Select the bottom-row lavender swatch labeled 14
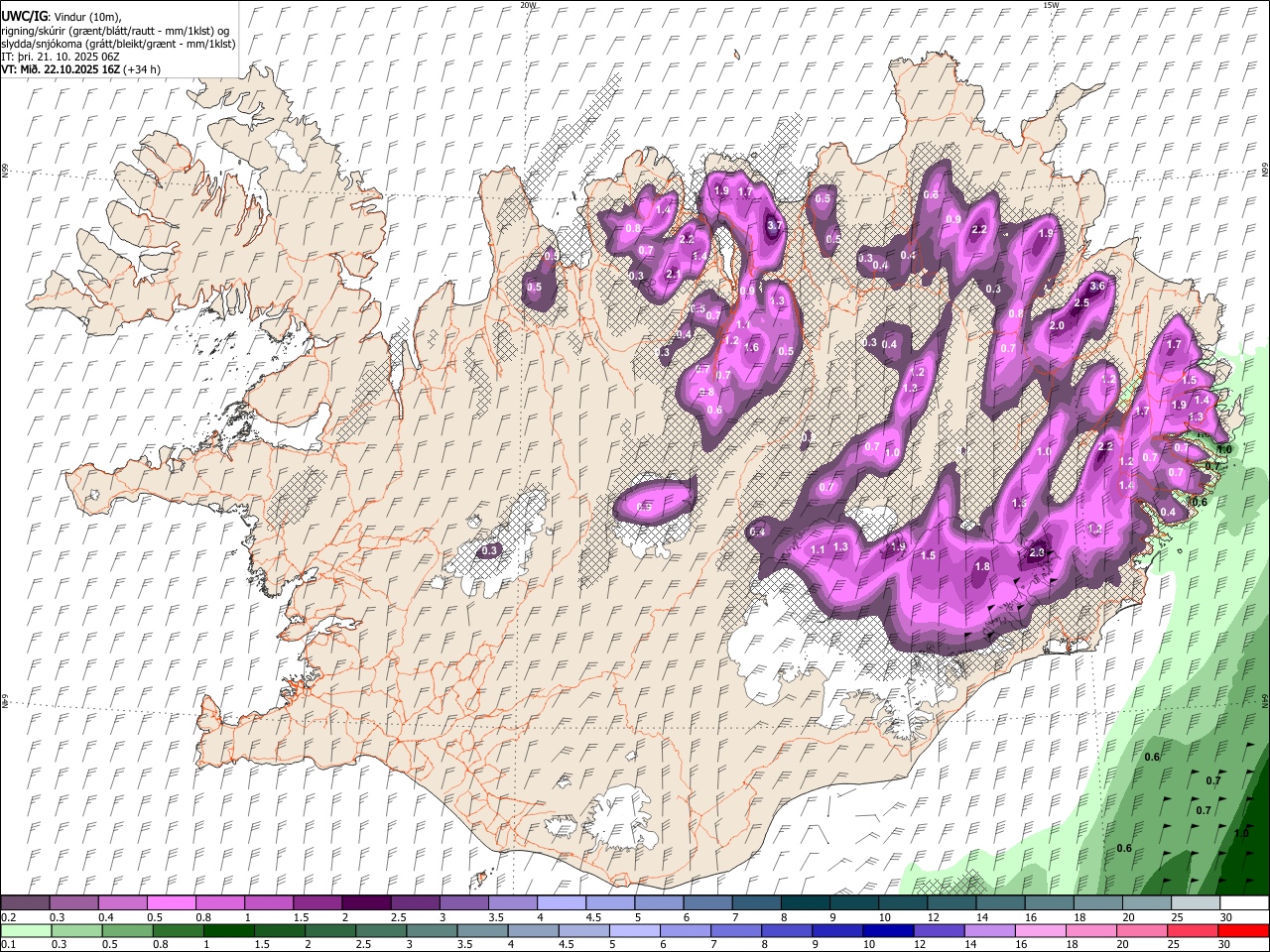 [990, 930]
